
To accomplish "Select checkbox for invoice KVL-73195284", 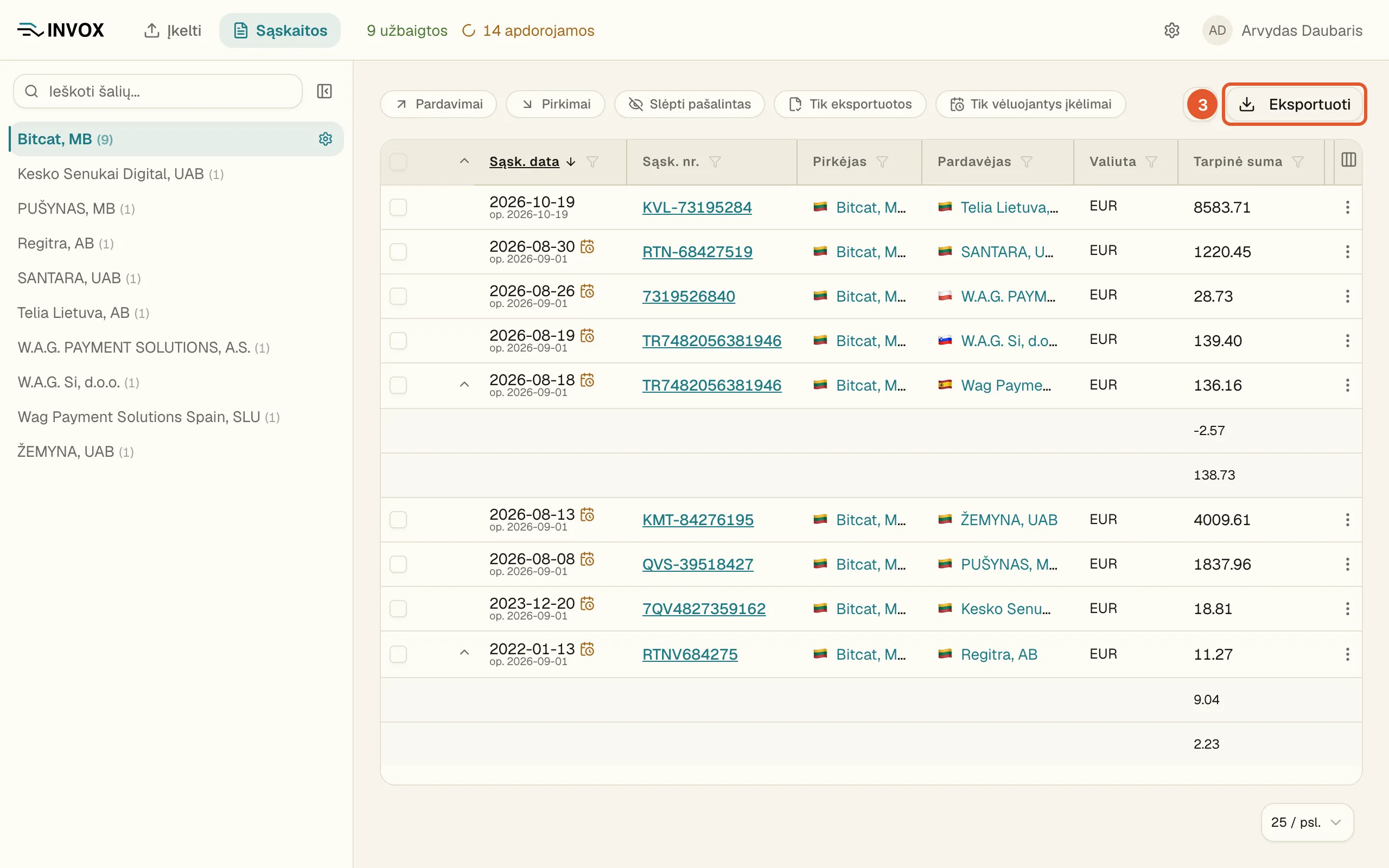I will pyautogui.click(x=398, y=207).
